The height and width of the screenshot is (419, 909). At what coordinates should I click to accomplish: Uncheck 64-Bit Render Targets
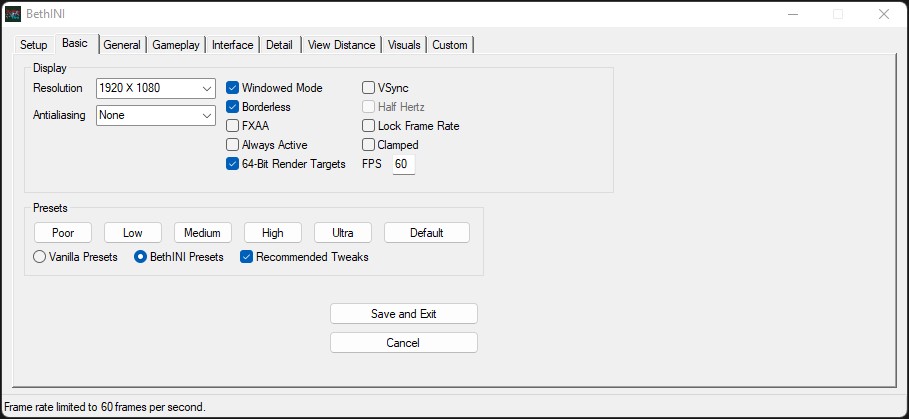point(233,164)
